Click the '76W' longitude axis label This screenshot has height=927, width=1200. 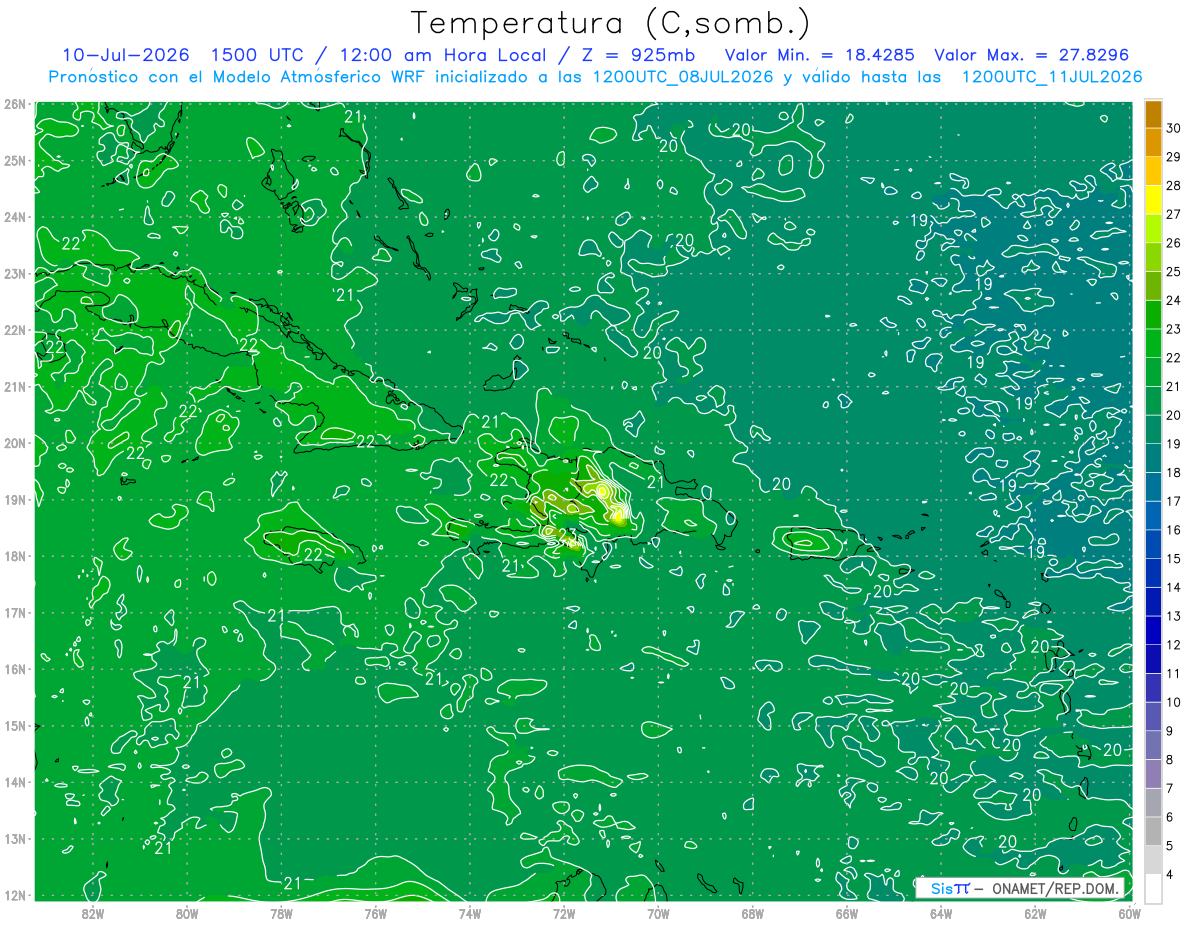coord(375,913)
